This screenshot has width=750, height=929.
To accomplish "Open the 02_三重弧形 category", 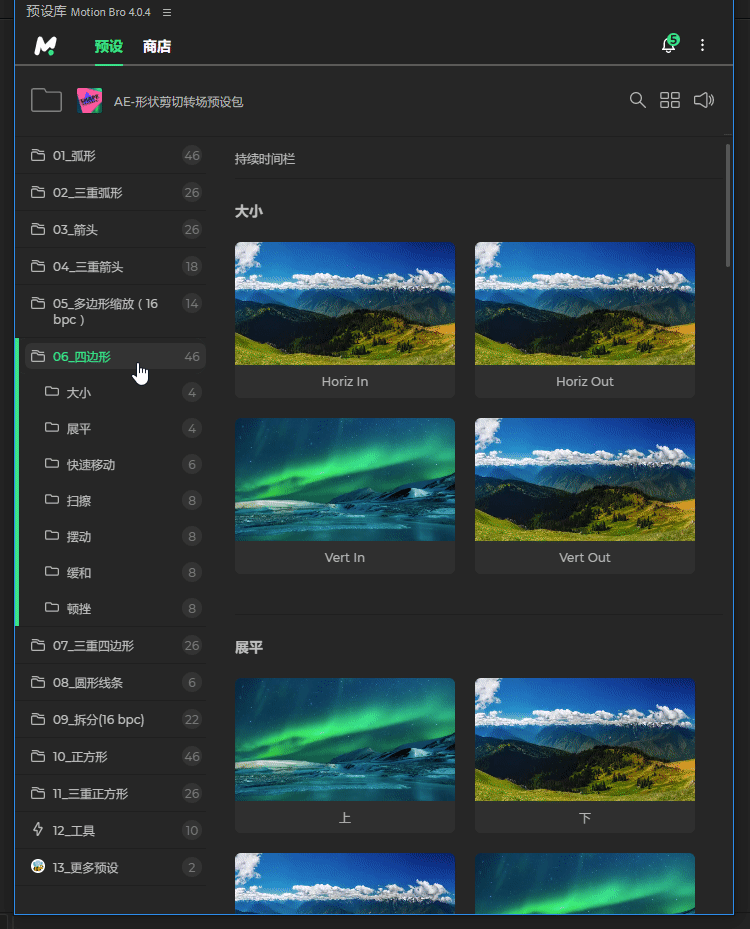I will 111,193.
